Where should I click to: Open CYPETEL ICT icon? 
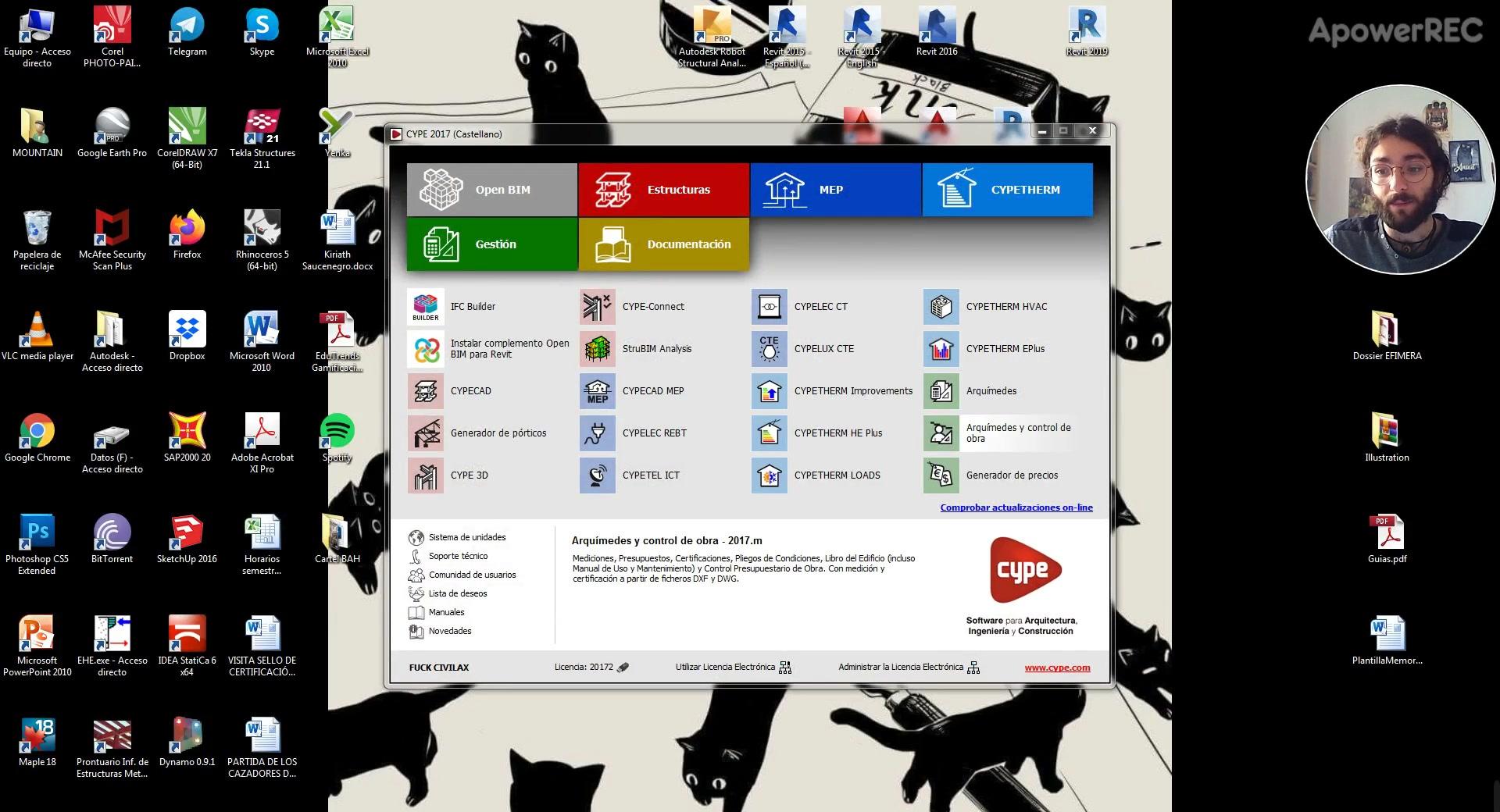click(x=598, y=475)
